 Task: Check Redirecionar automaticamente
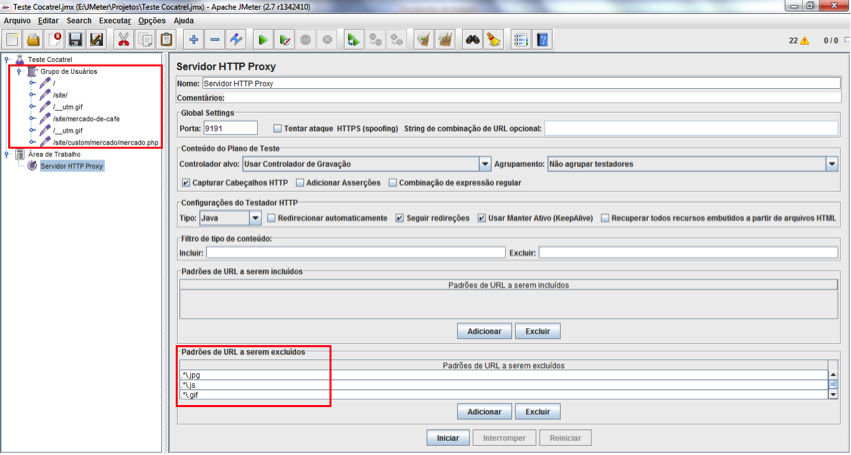(x=271, y=218)
